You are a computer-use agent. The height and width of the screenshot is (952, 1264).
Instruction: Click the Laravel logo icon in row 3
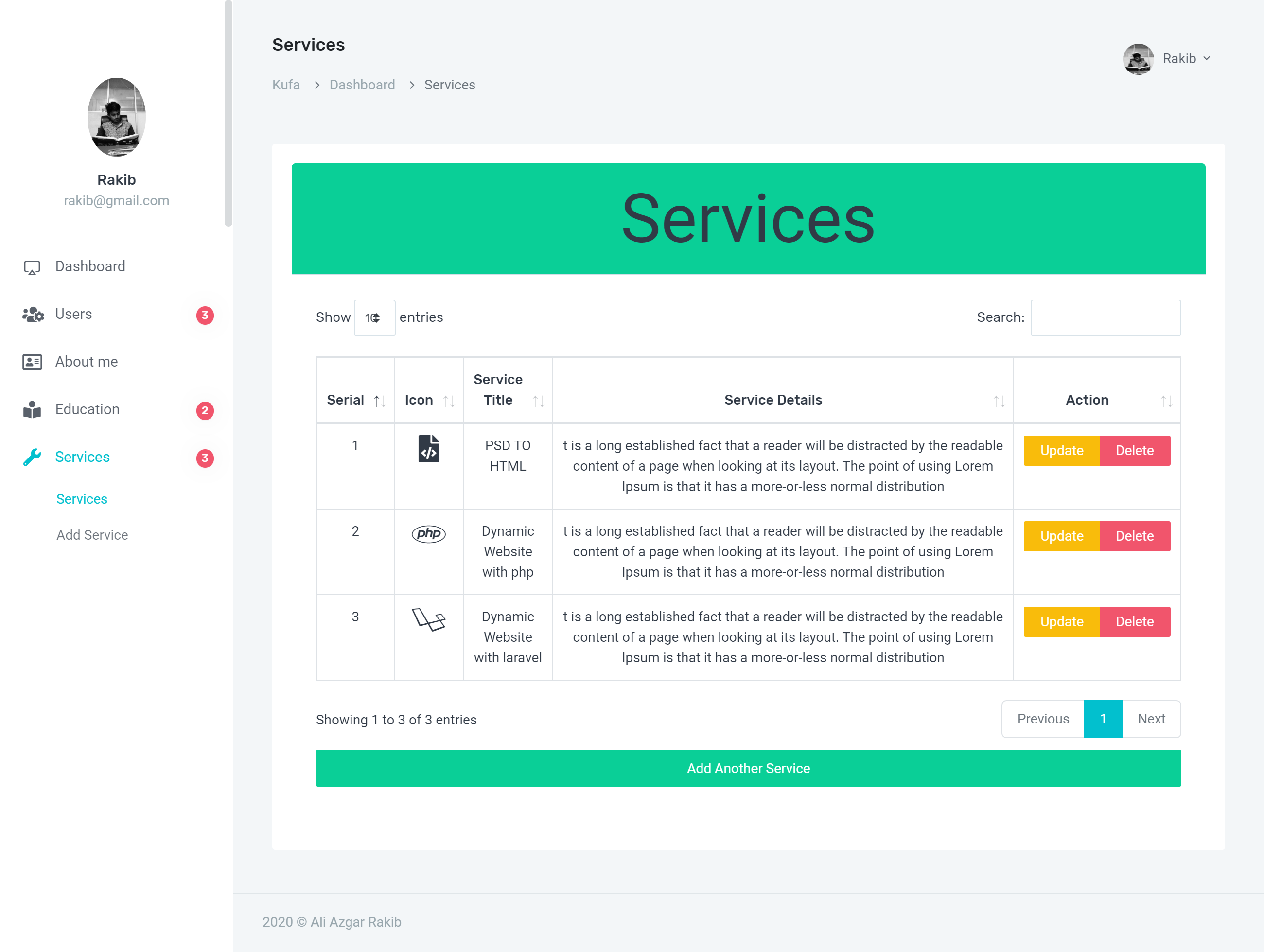(428, 619)
